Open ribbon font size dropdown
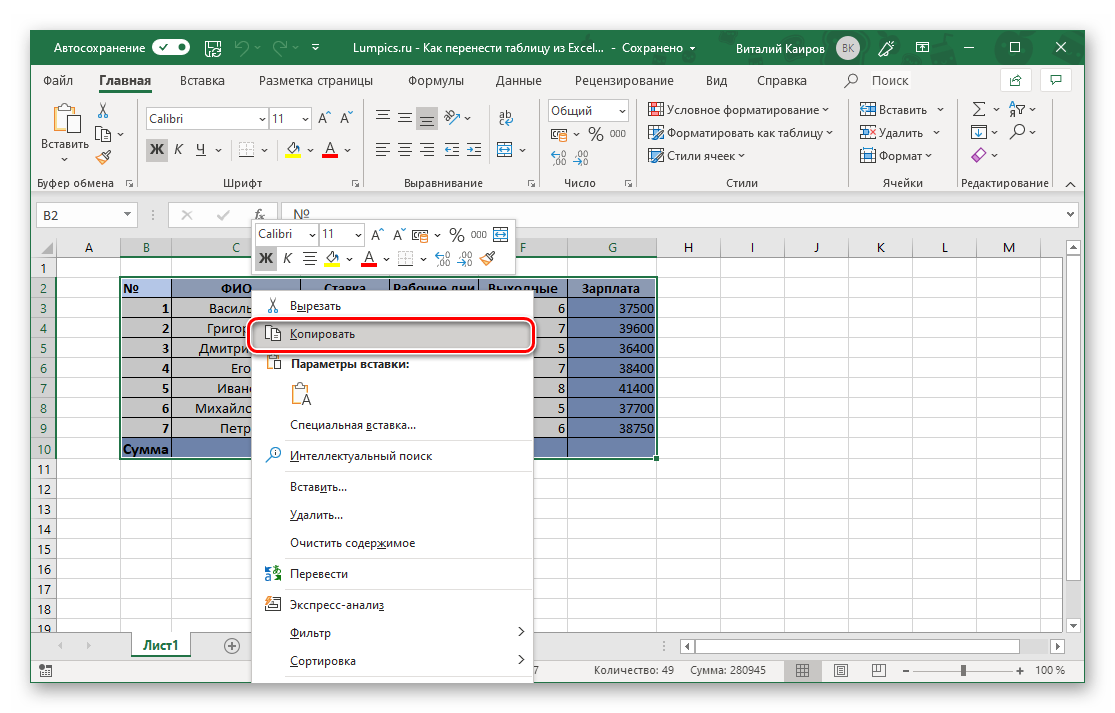The height and width of the screenshot is (713, 1115). pos(305,119)
